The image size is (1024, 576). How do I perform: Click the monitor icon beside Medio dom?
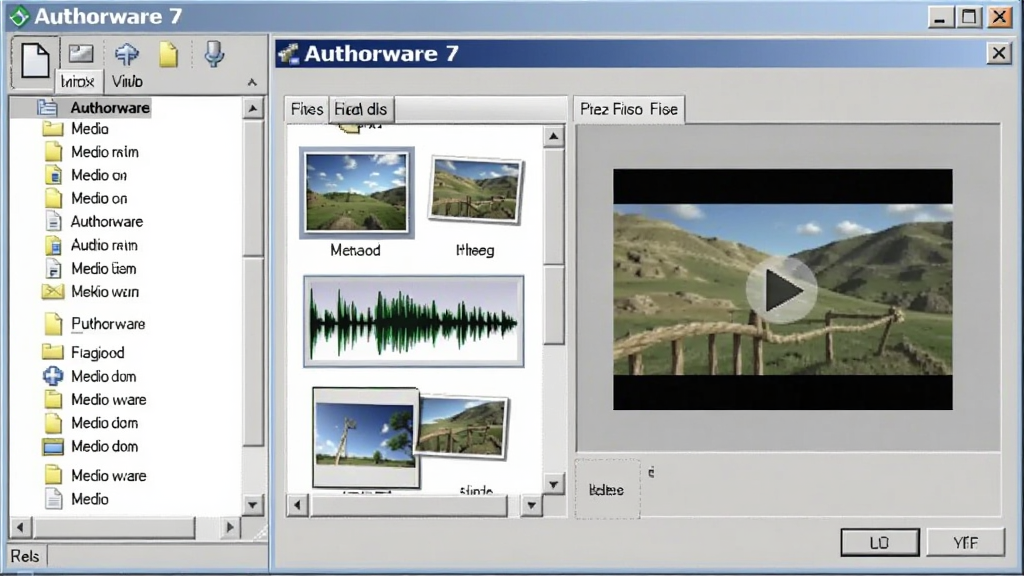click(x=53, y=447)
